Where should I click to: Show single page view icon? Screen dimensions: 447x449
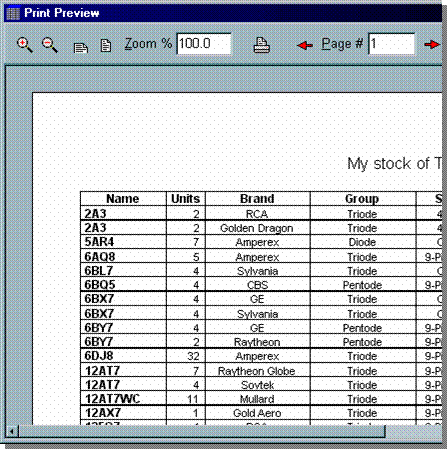106,46
